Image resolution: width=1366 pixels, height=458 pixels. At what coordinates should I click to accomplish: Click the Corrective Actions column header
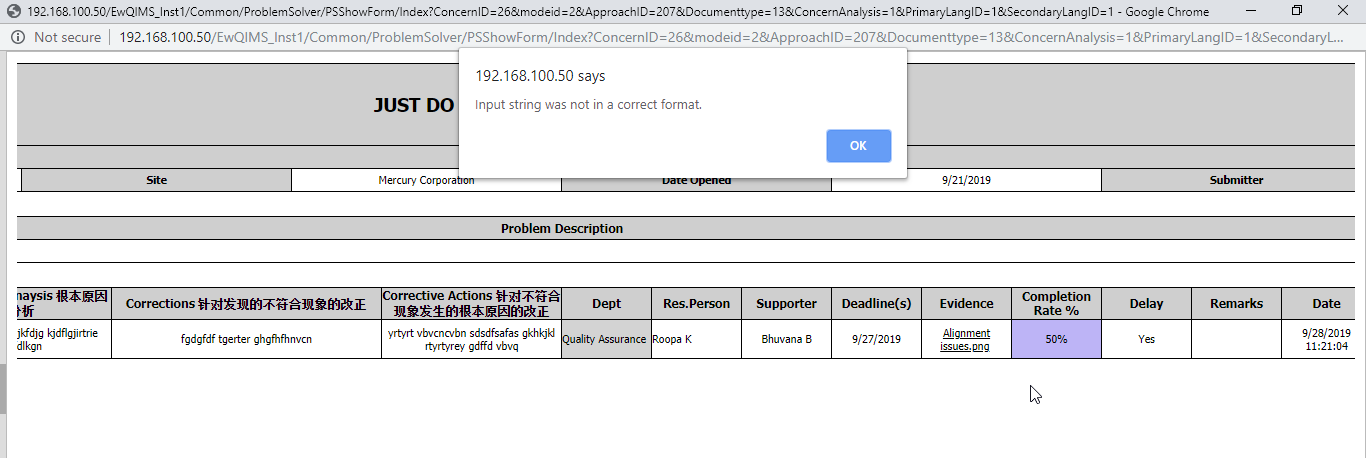pyautogui.click(x=471, y=304)
